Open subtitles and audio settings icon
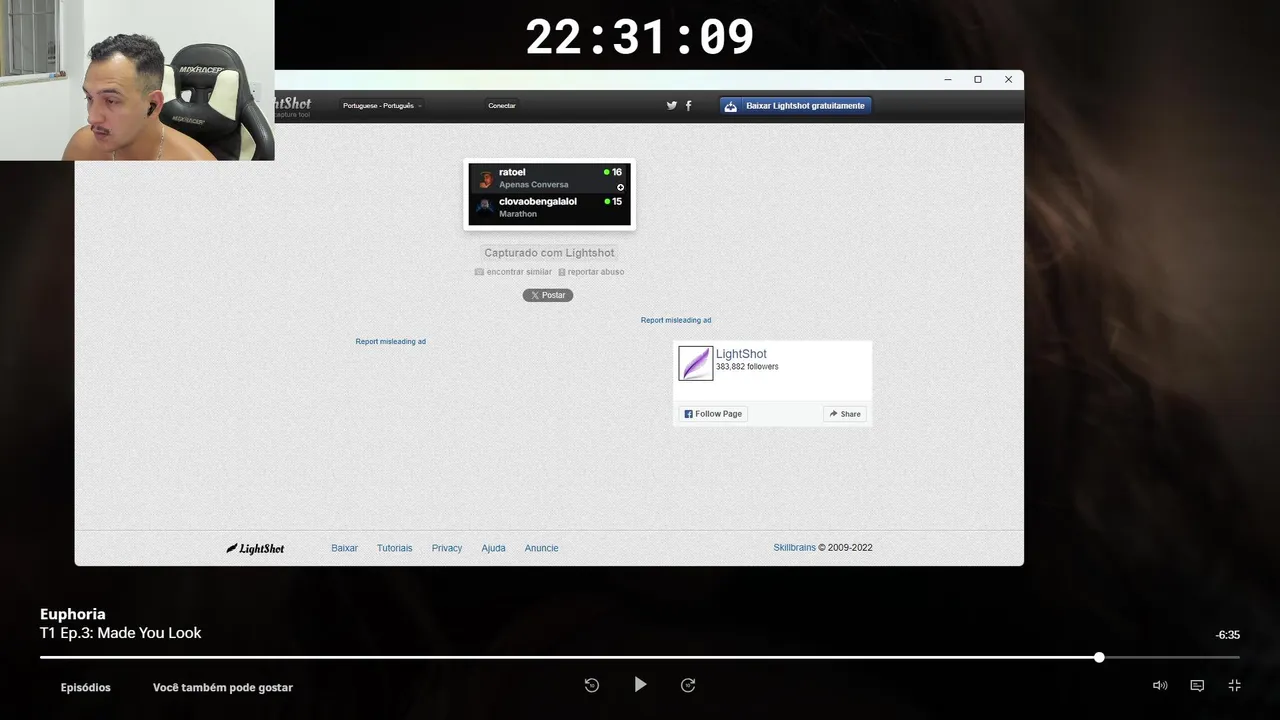 pos(1197,685)
